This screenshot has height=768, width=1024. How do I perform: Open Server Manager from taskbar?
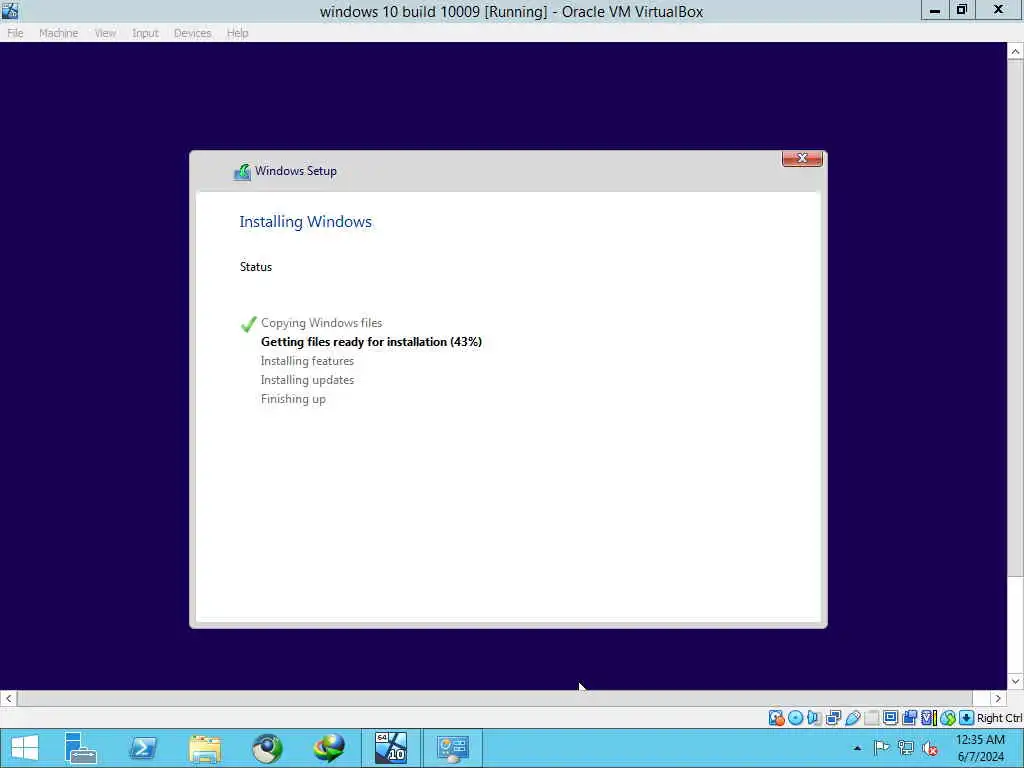point(80,748)
